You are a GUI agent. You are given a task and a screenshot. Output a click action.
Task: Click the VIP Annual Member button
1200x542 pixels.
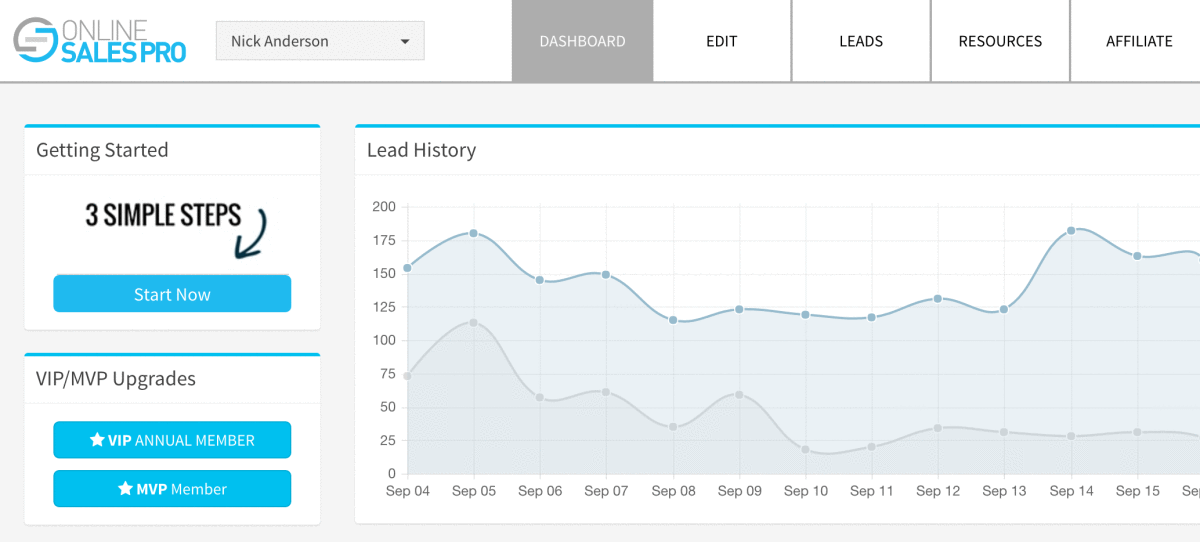tap(172, 440)
